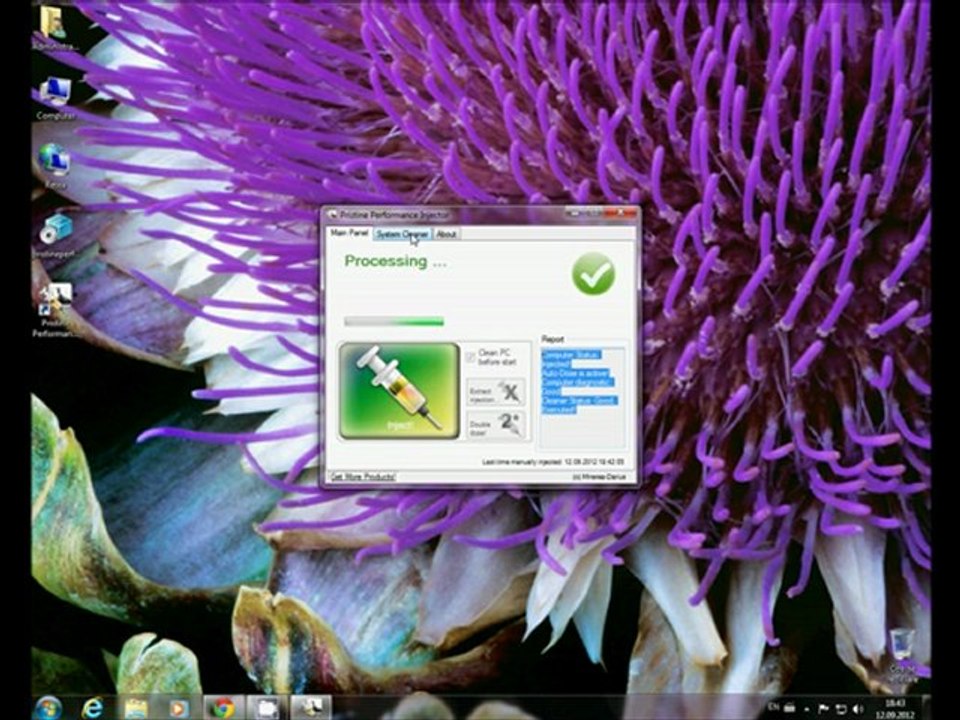Screen dimensions: 960x720
Task: Click the green checkmark status icon
Action: 593,274
